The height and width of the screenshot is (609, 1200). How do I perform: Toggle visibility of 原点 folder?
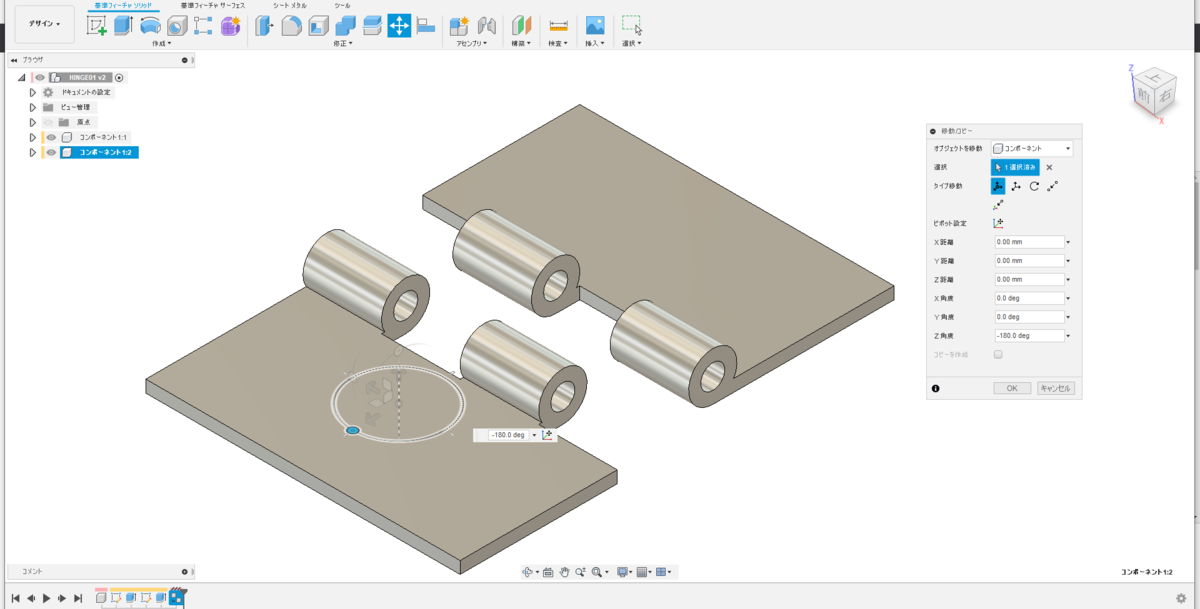(47, 122)
